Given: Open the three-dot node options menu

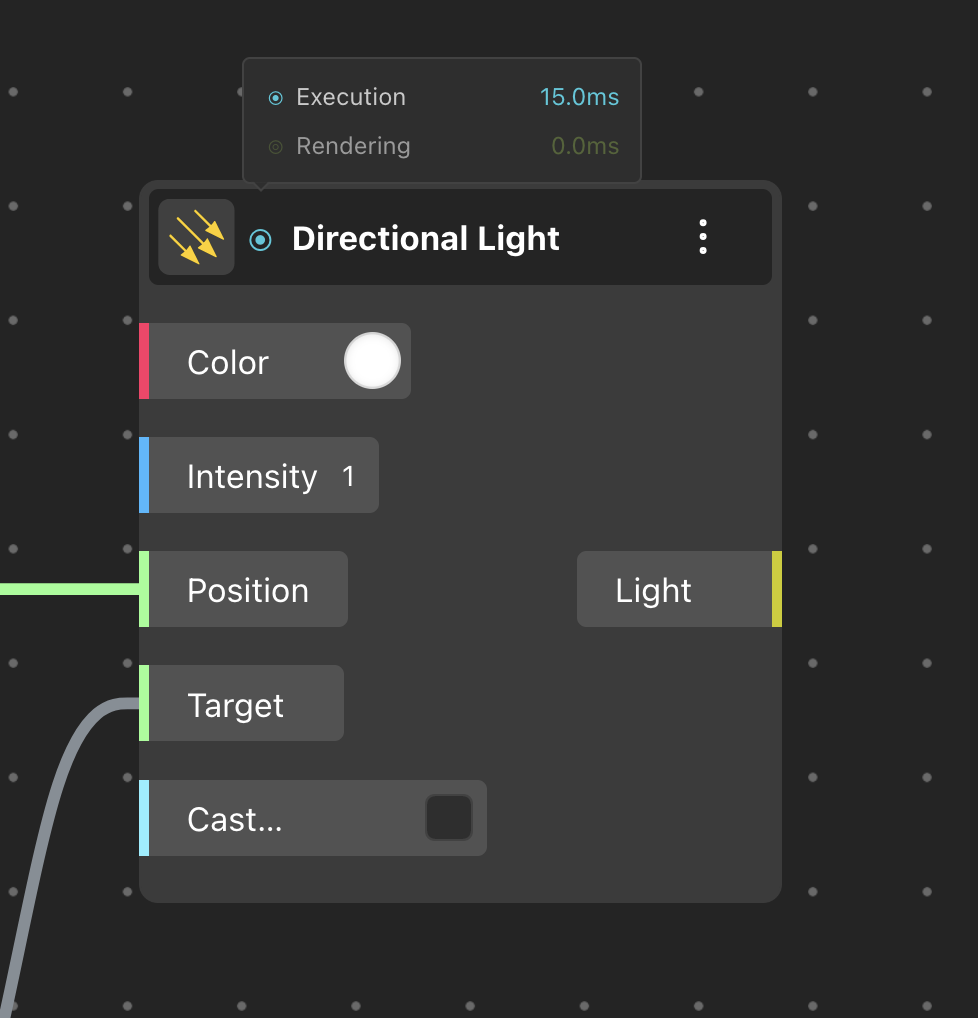Looking at the screenshot, I should (x=703, y=237).
